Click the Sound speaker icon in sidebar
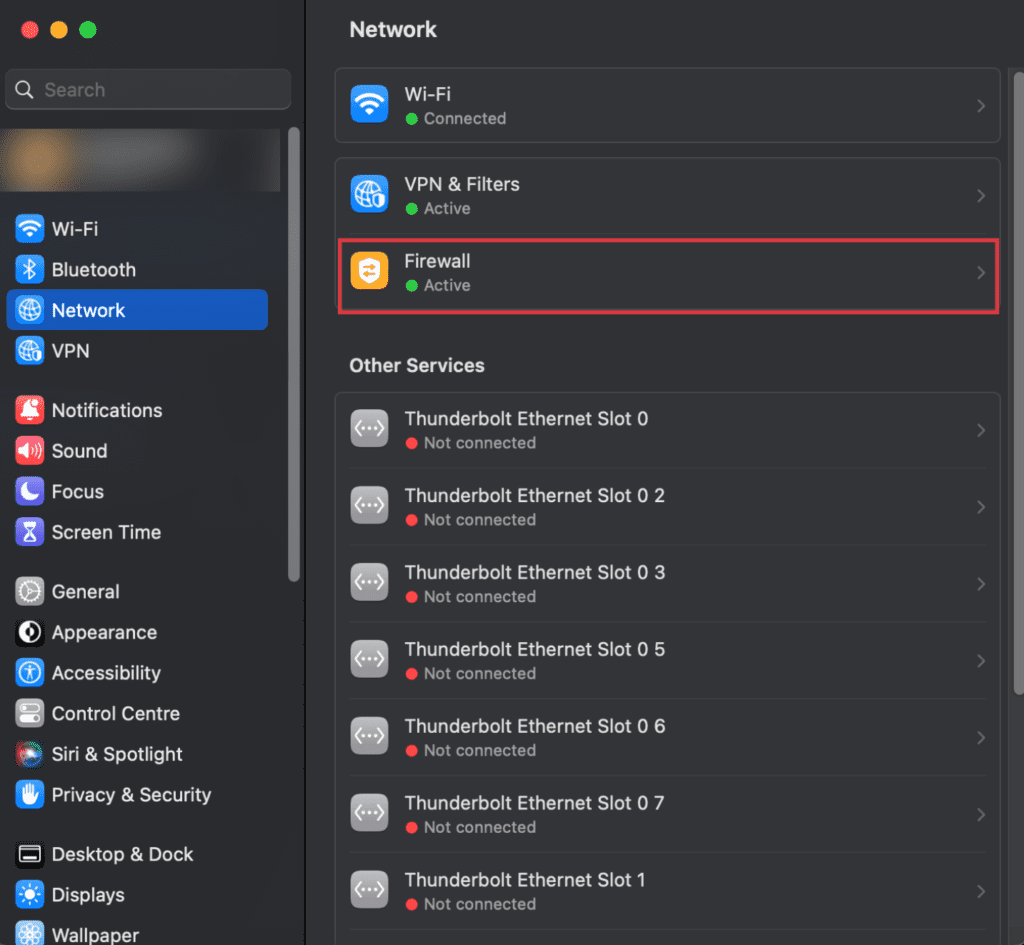The width and height of the screenshot is (1024, 945). click(28, 451)
